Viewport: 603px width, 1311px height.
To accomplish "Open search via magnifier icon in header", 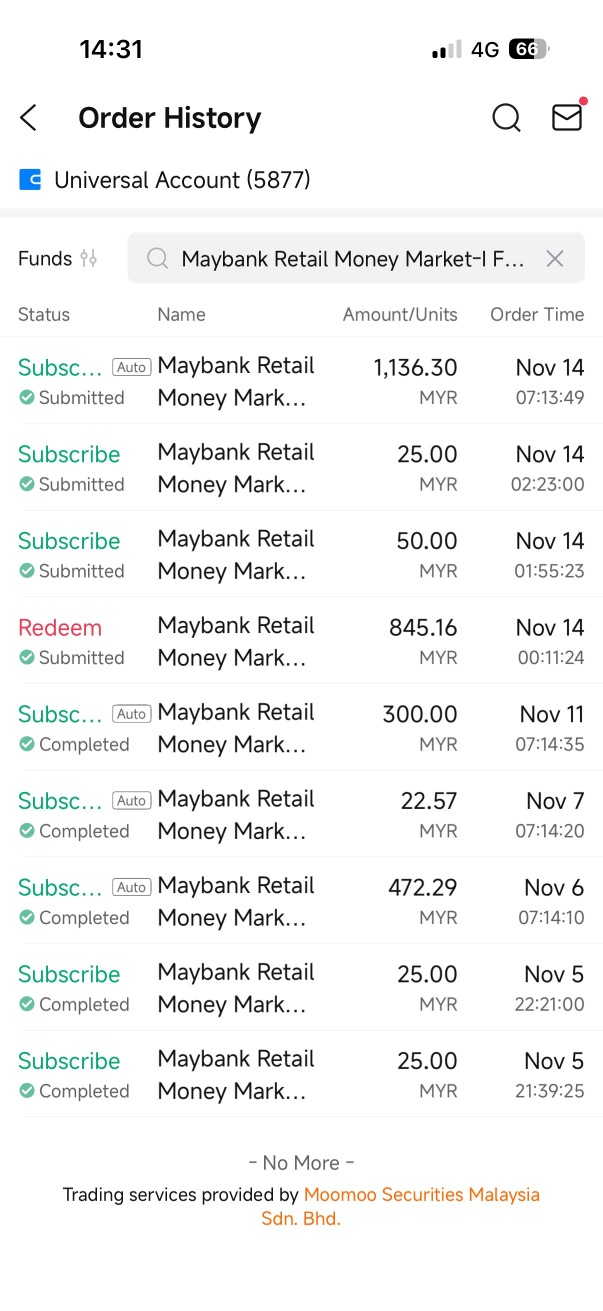I will point(507,118).
